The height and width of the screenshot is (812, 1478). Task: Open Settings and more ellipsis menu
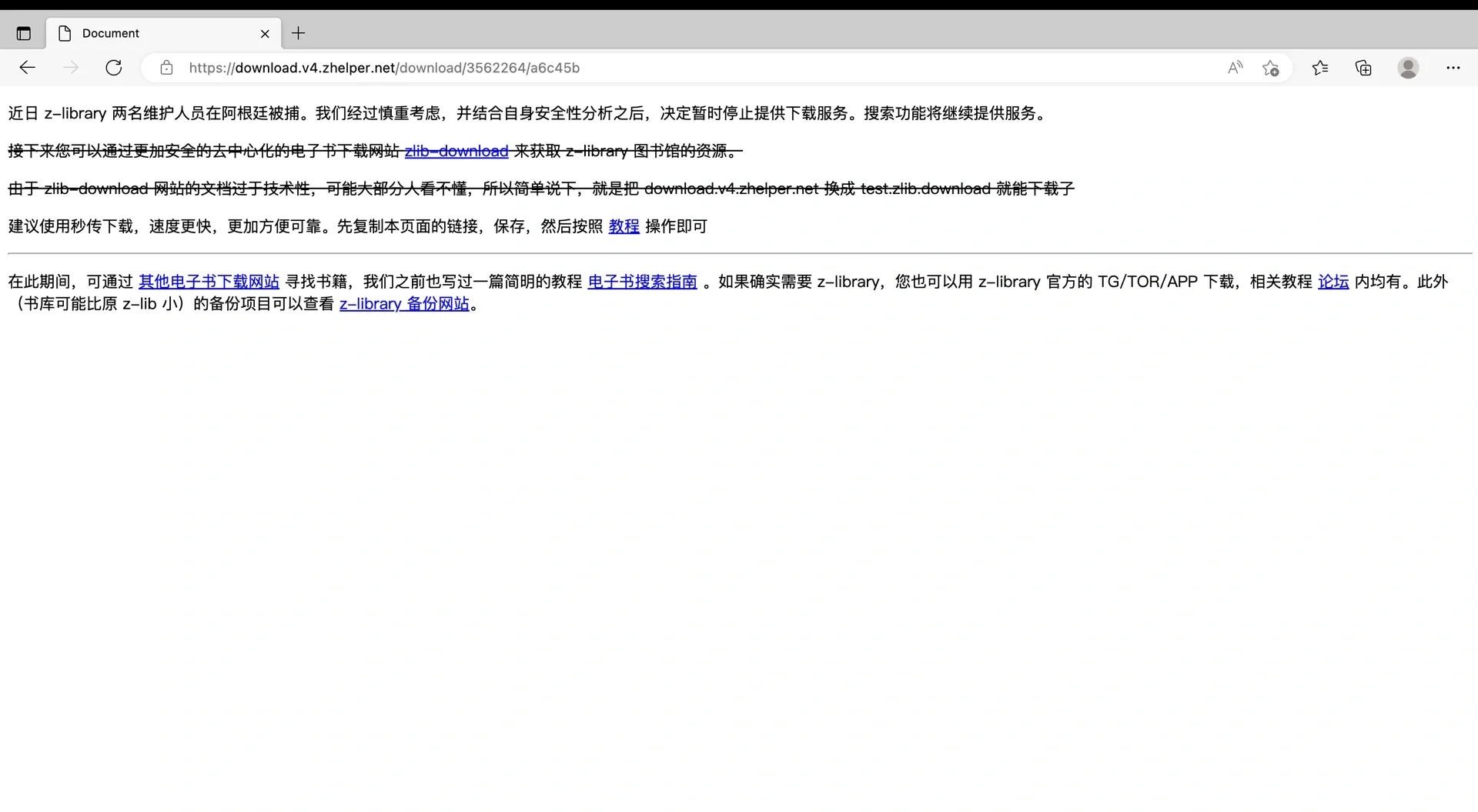(x=1453, y=68)
